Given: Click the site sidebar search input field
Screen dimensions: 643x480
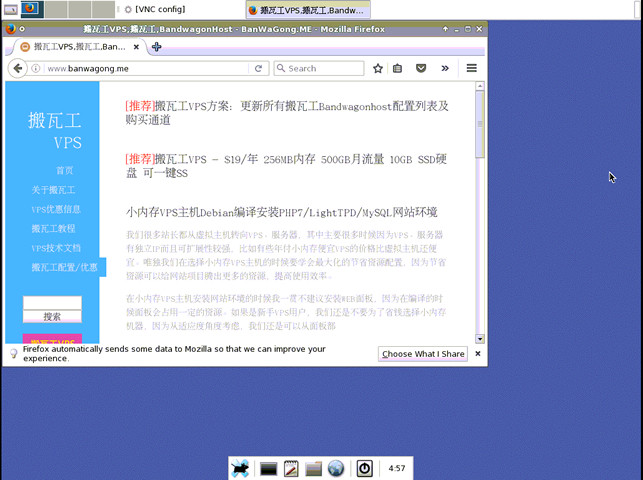Looking at the screenshot, I should click(x=52, y=303).
